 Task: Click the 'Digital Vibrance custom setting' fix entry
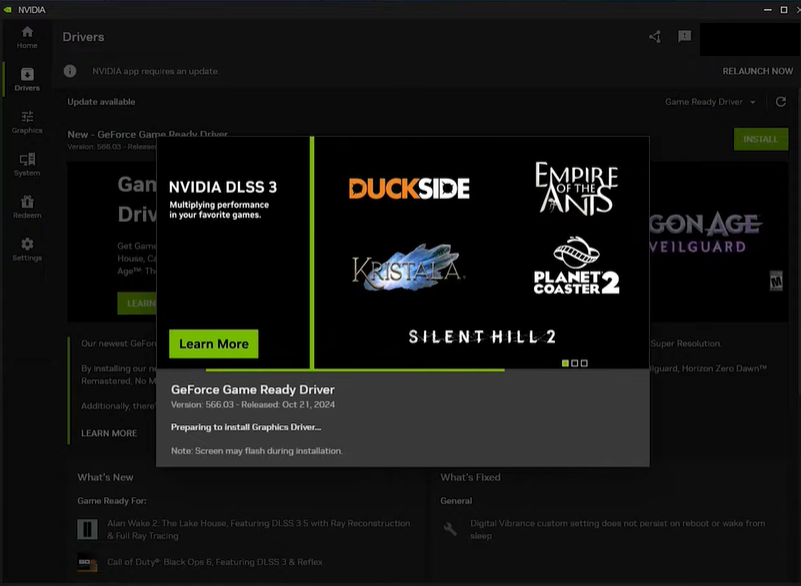point(618,529)
